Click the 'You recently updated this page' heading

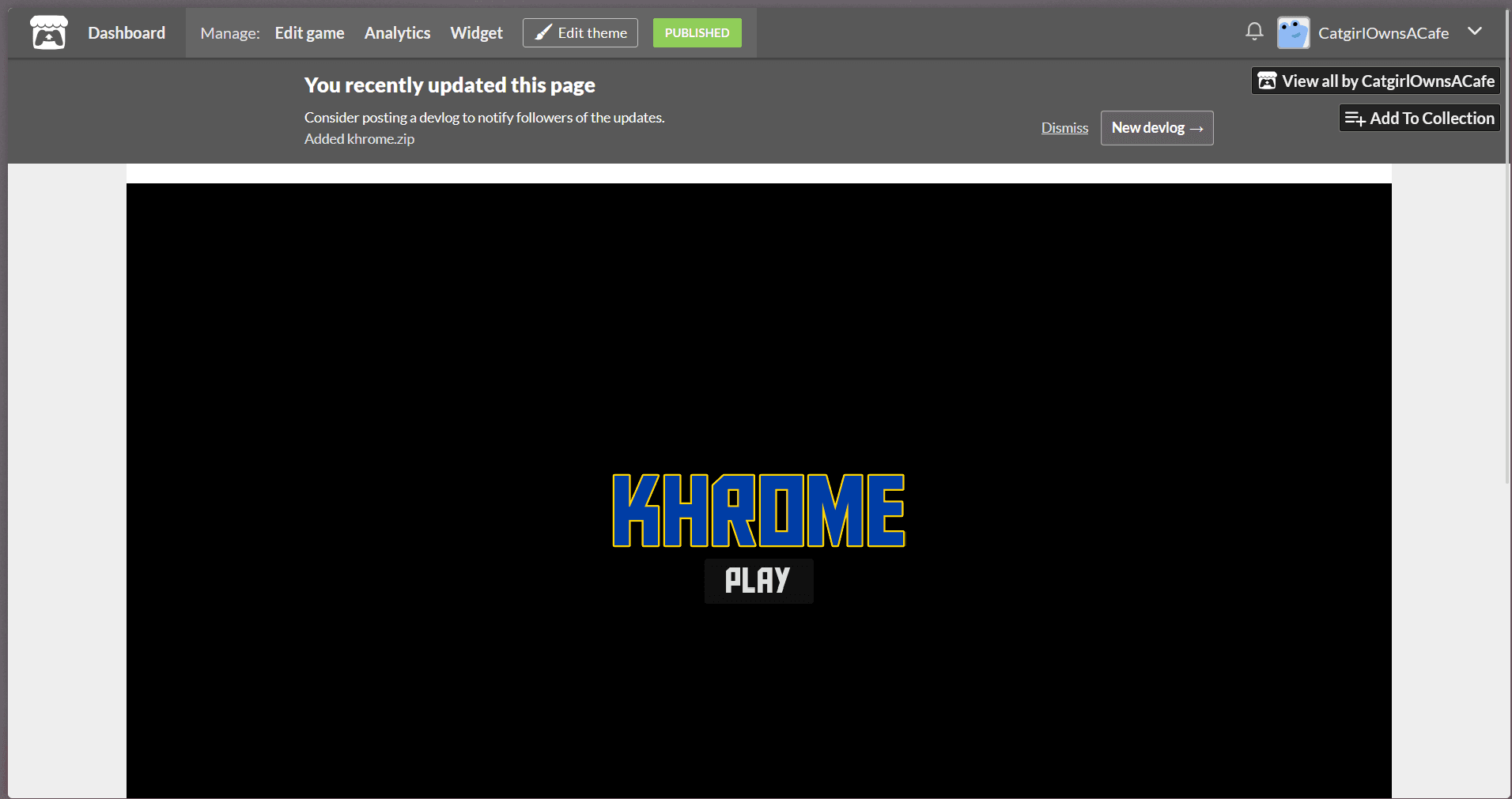(x=449, y=85)
